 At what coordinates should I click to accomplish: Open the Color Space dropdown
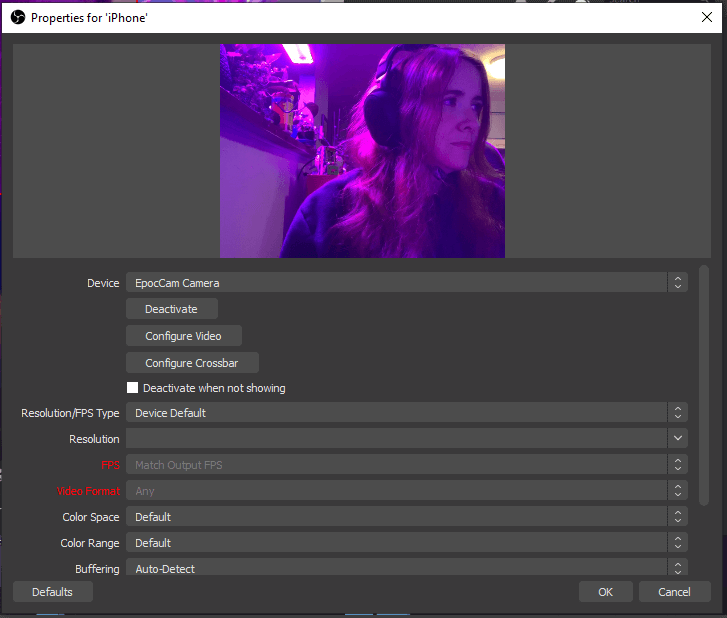[x=407, y=516]
